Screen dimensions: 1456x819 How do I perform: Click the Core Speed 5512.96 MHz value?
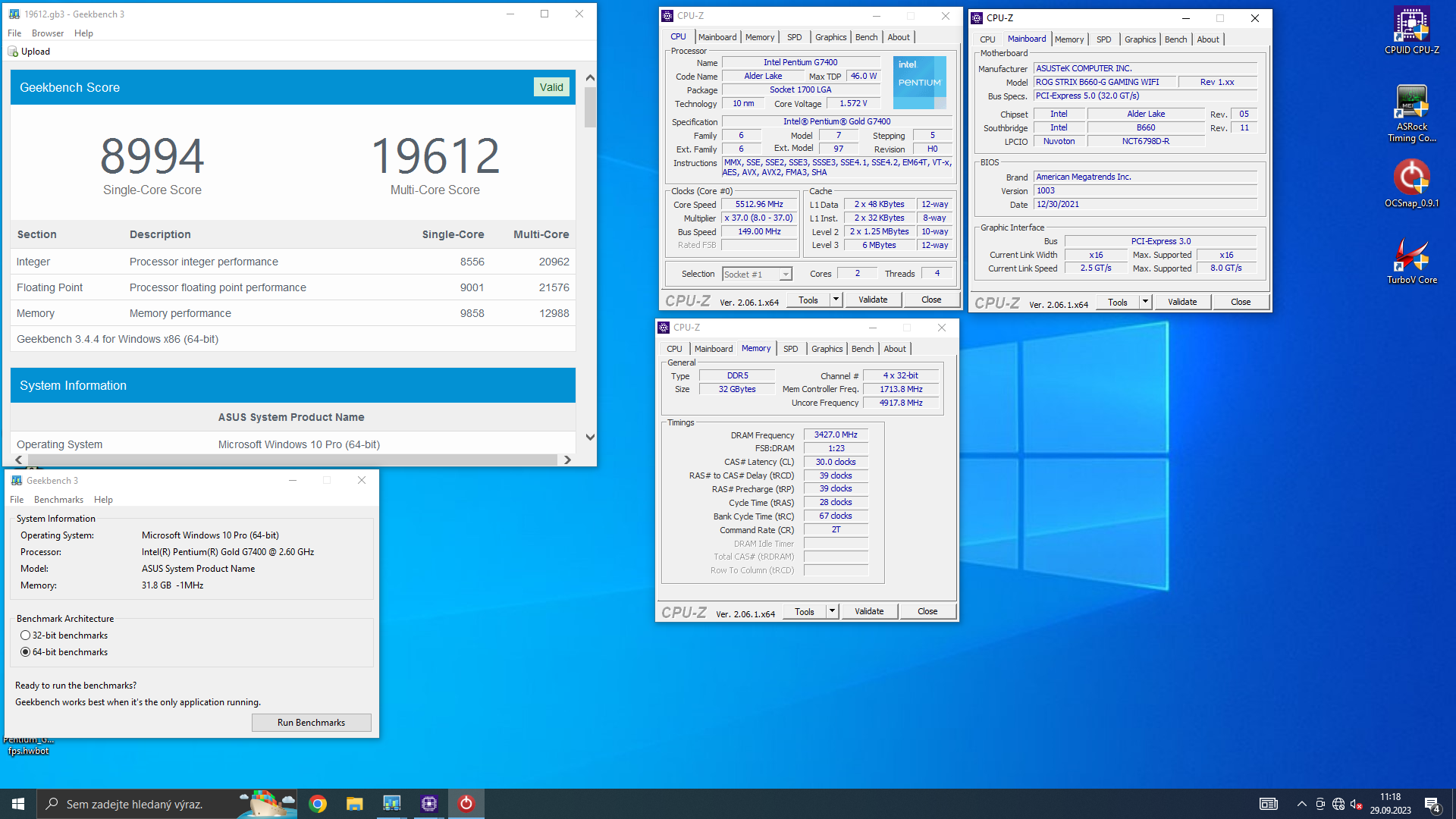759,205
